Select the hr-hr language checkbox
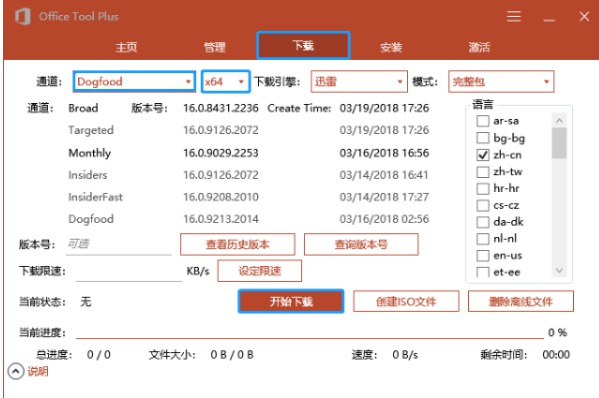 pos(482,188)
